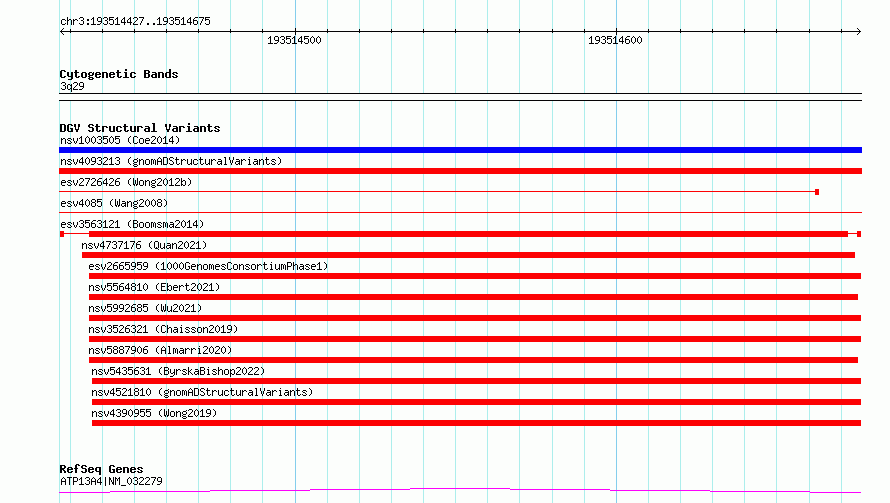Click the red bar under nsv3526321
Screen dimensions: 890x503
[475, 339]
